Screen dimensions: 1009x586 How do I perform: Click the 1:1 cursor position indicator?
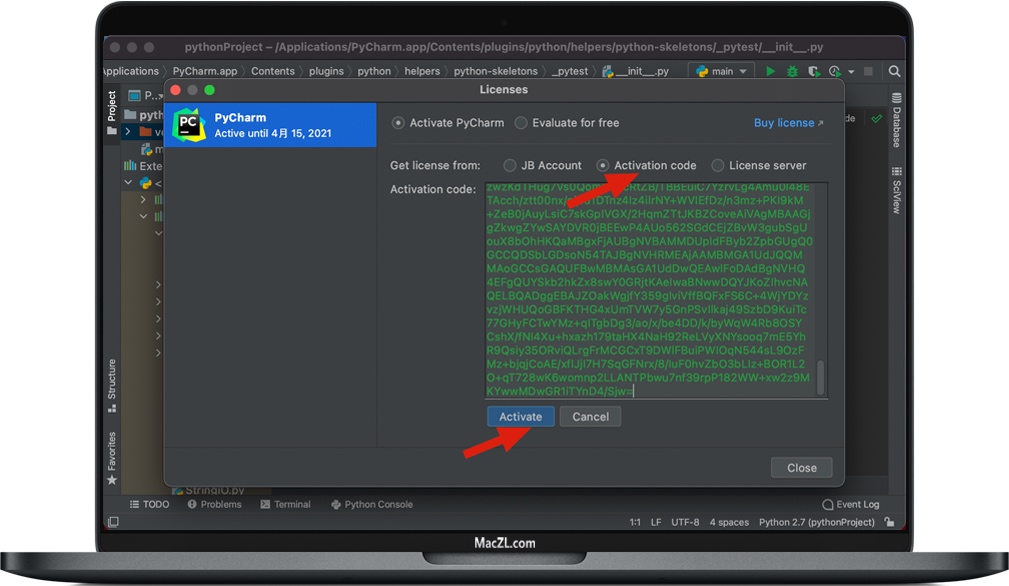click(x=635, y=522)
